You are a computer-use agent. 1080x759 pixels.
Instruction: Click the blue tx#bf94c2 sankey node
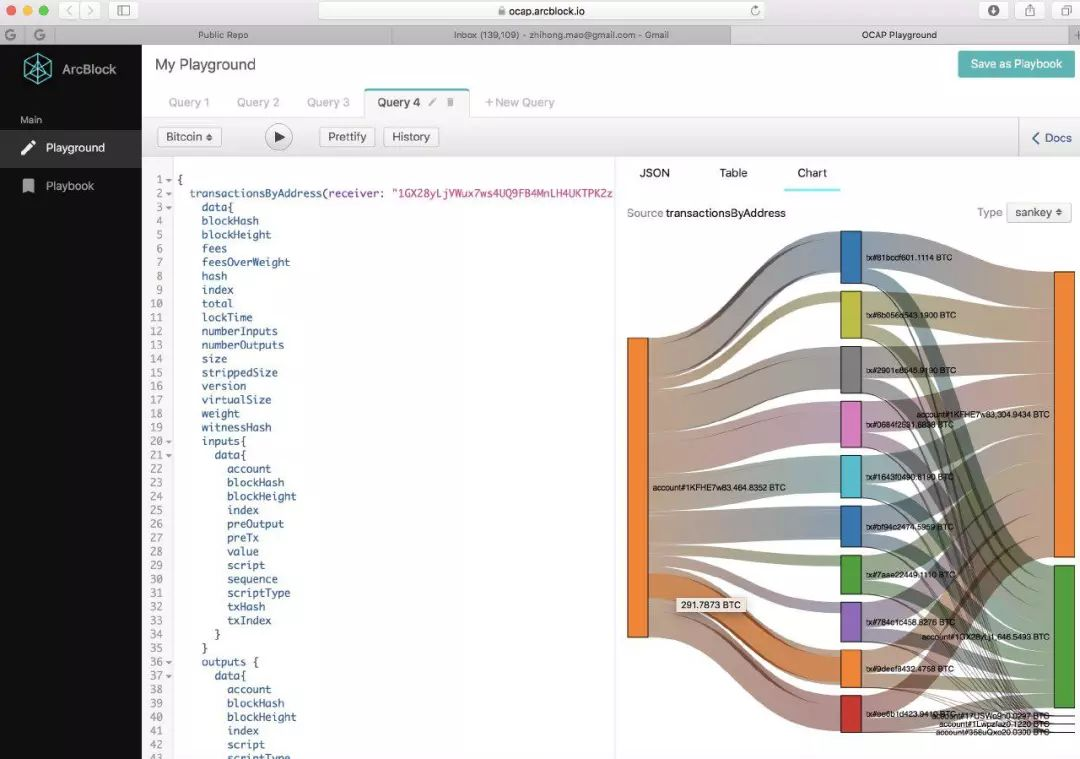point(851,526)
